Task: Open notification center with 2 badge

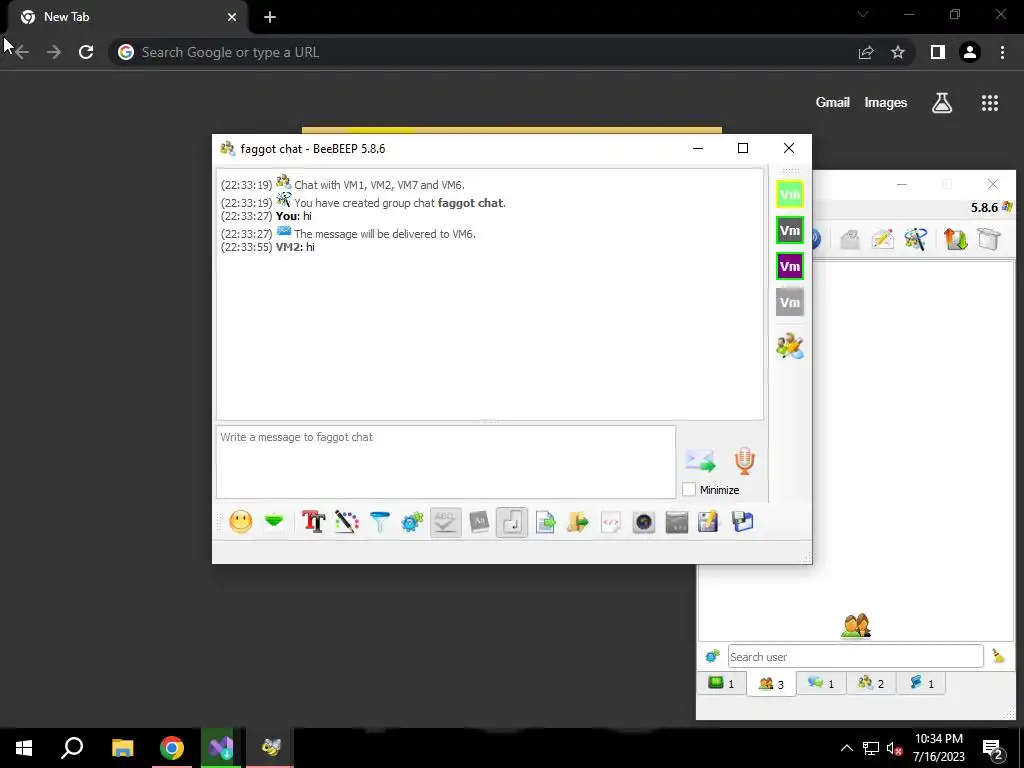Action: 993,749
